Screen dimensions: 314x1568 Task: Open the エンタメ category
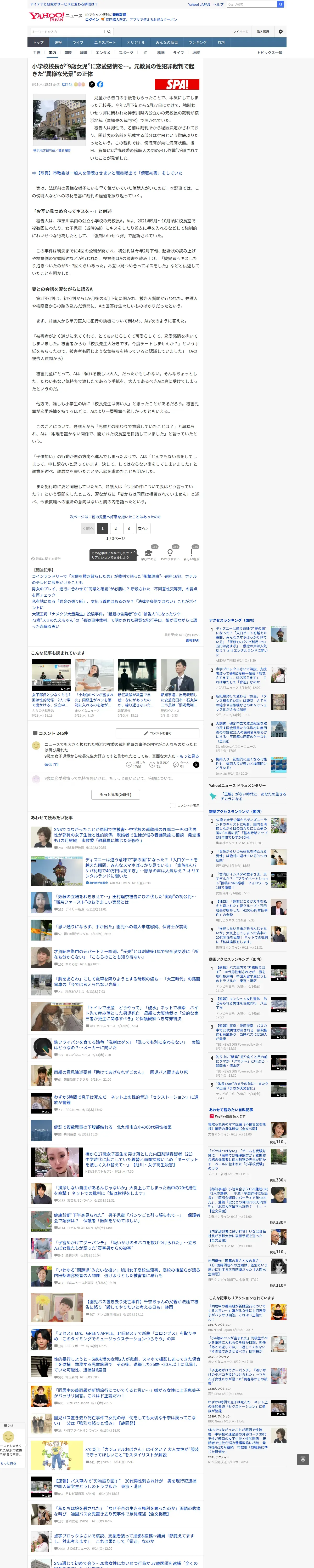[x=103, y=53]
